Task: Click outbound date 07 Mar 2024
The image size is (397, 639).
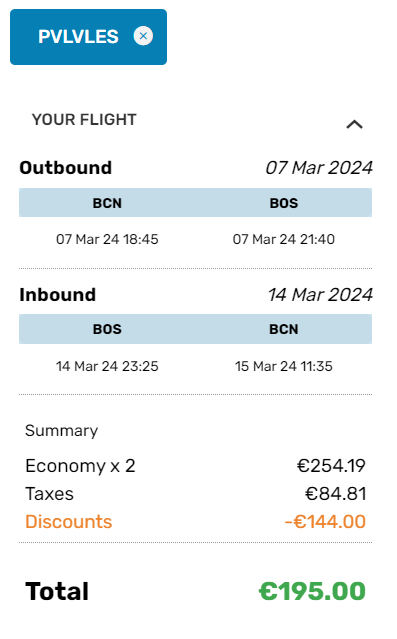Action: (319, 168)
